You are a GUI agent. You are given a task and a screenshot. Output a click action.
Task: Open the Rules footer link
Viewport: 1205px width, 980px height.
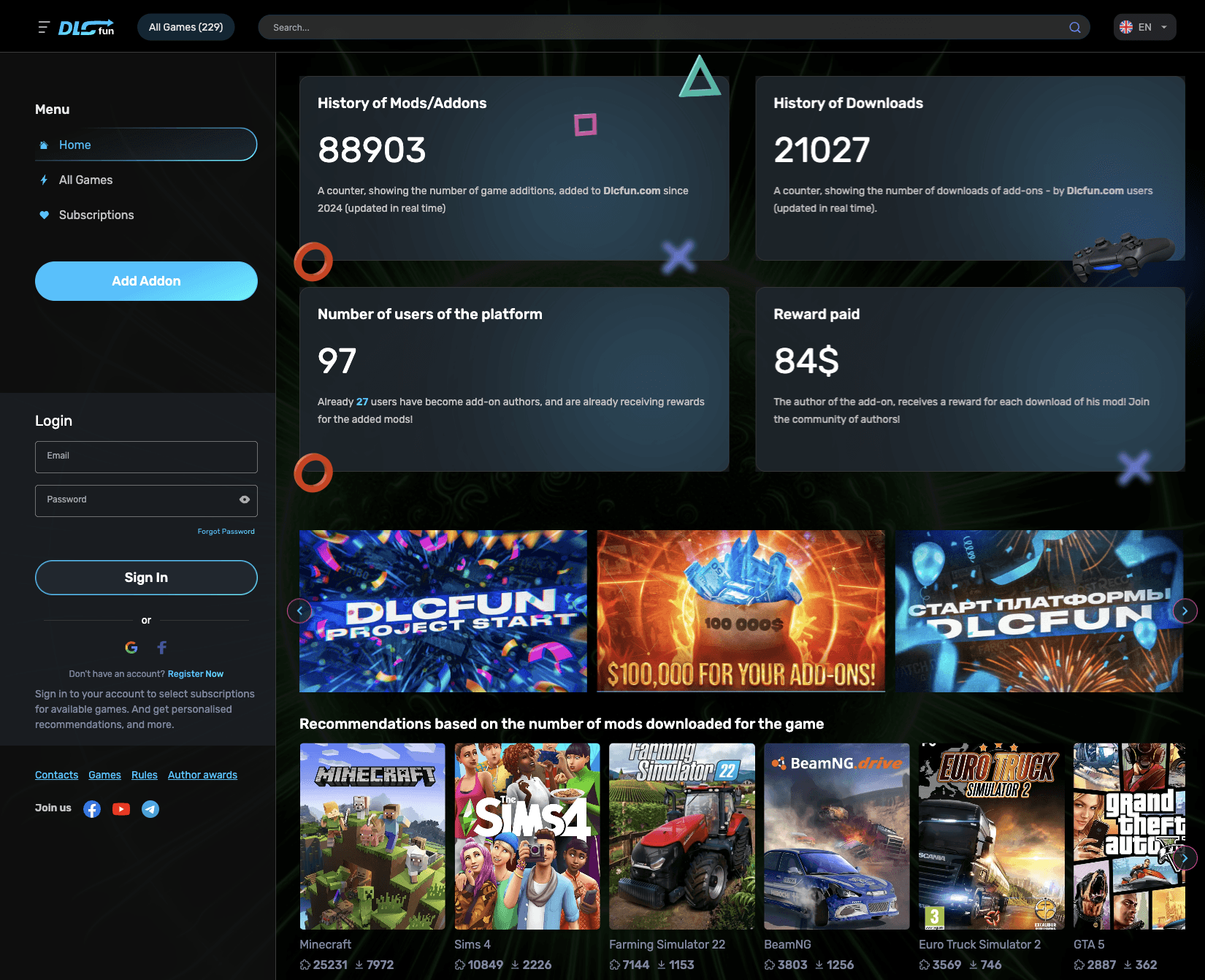tap(145, 775)
